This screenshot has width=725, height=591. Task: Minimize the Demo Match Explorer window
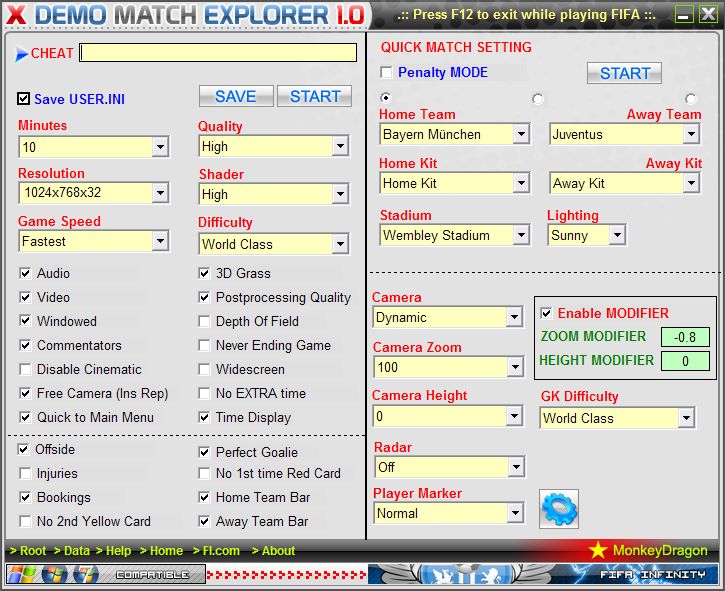coord(684,14)
